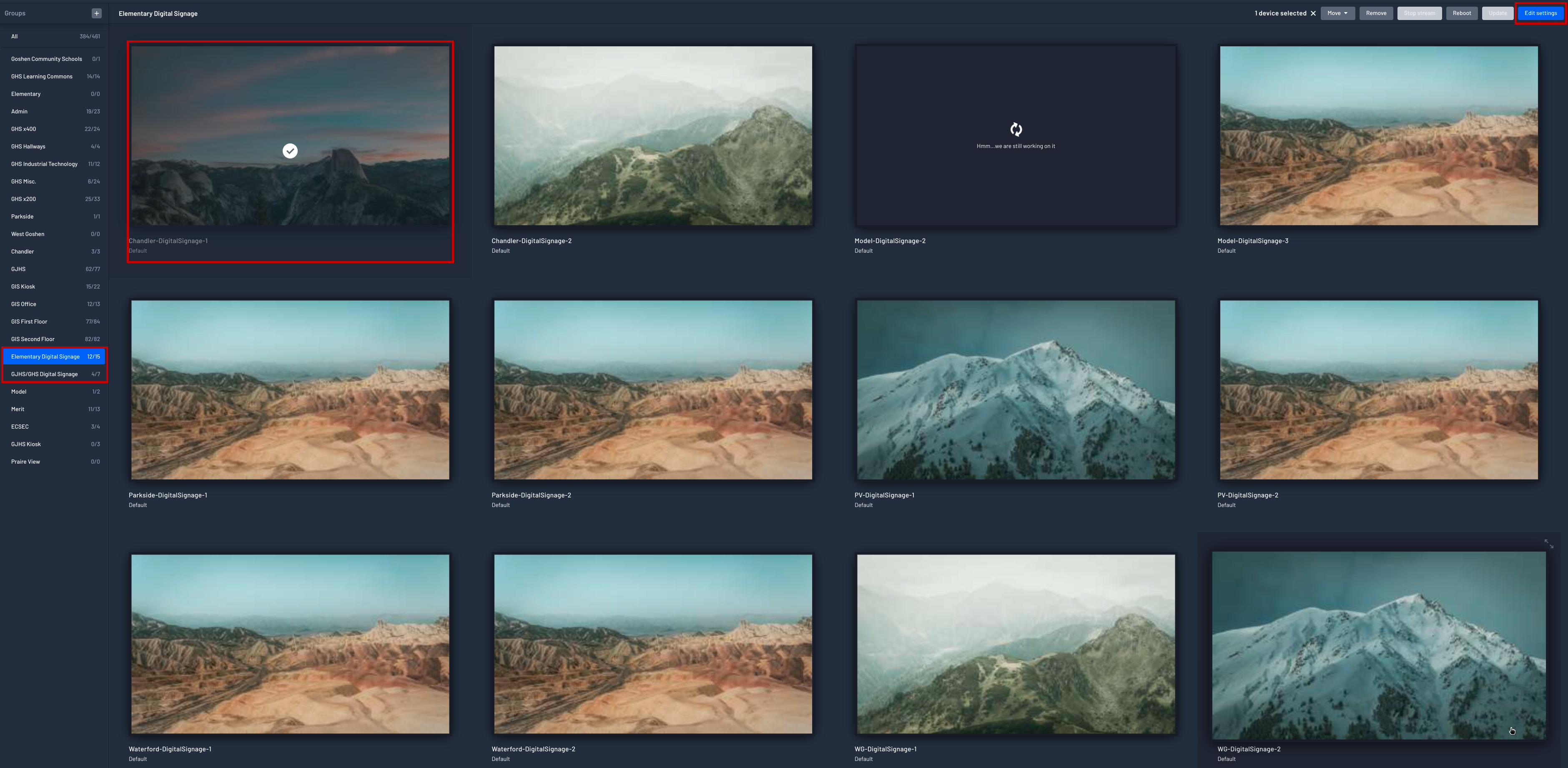Select the PV-DigitalSignage-1 snowy mountain thumbnail

[x=1015, y=389]
